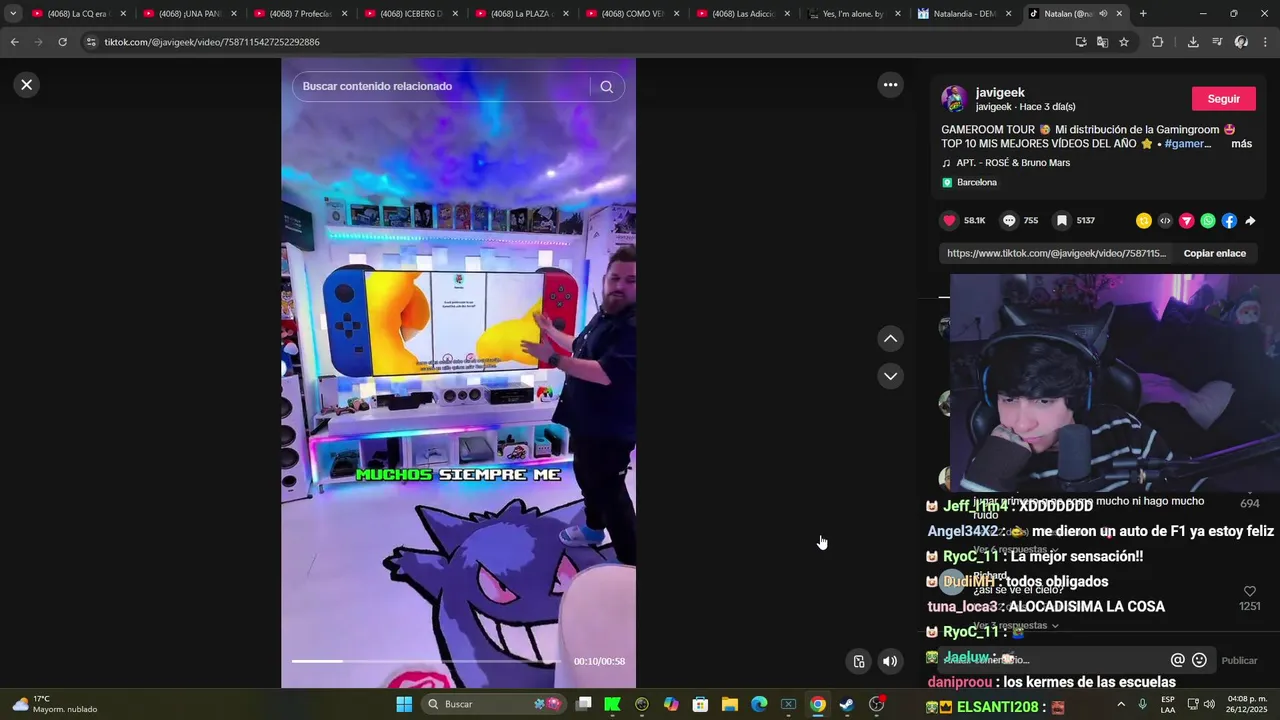Toggle video mute with speaker icon
Image resolution: width=1280 pixels, height=720 pixels.
(890, 661)
